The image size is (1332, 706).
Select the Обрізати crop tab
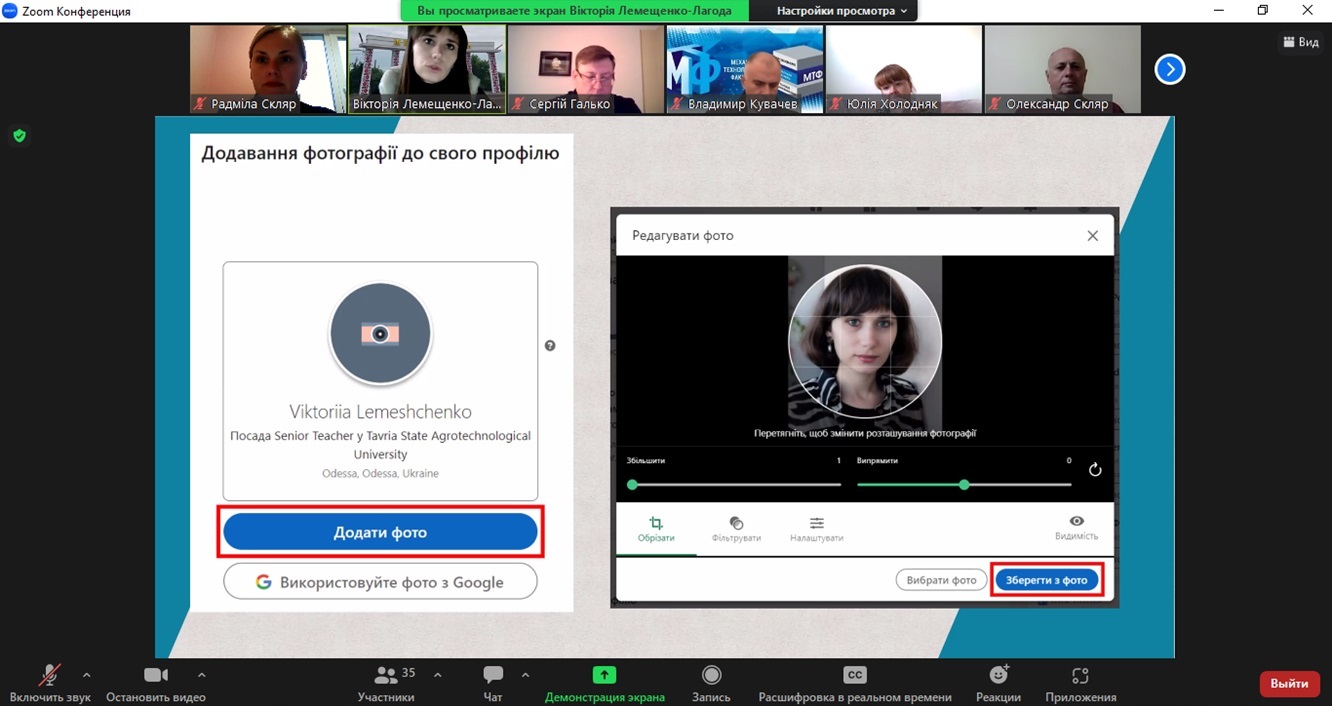656,529
